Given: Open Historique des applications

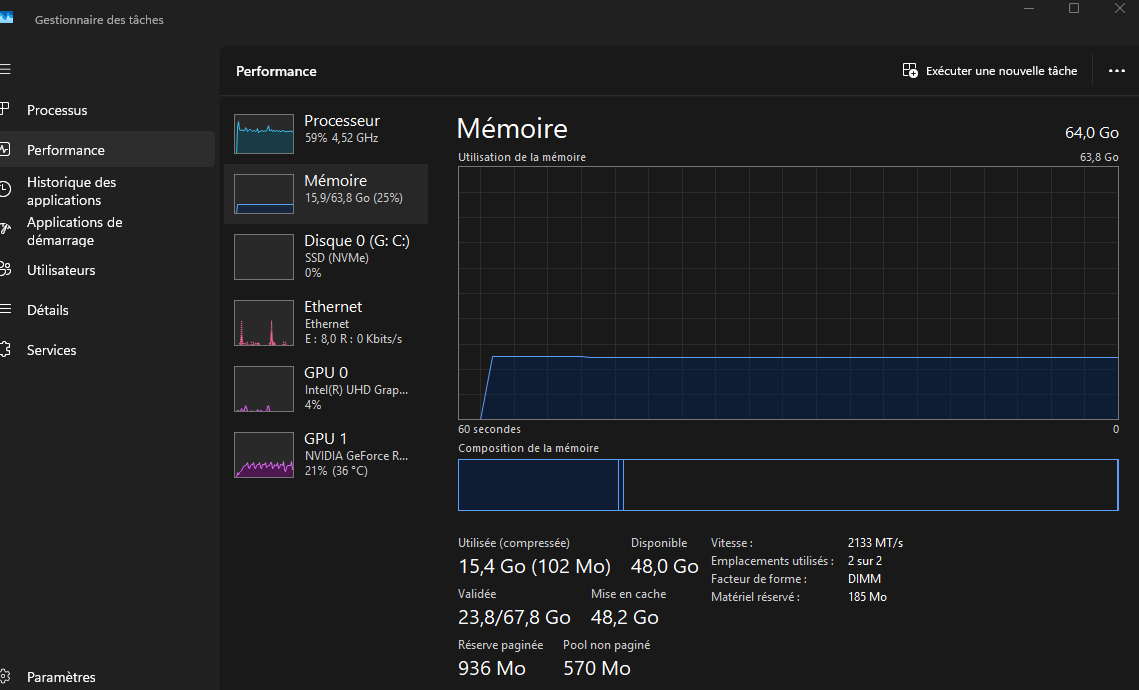Looking at the screenshot, I should pyautogui.click(x=71, y=191).
